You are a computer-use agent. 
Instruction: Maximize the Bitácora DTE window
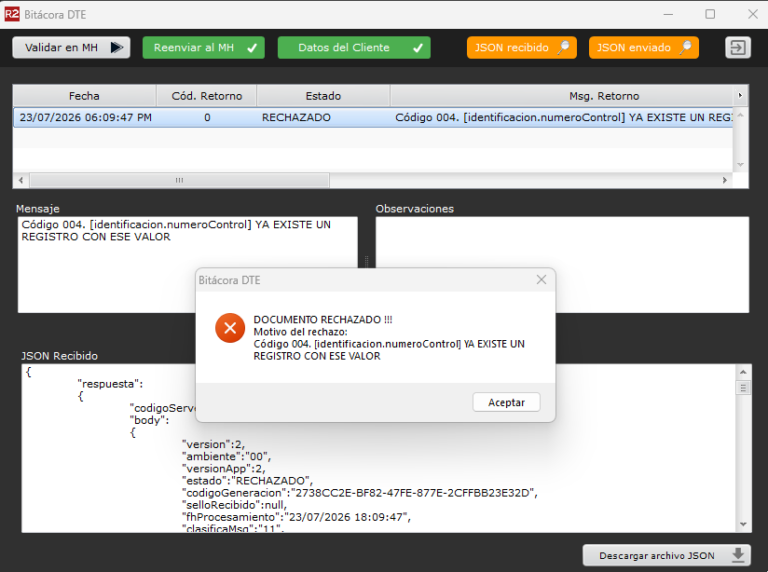point(710,14)
